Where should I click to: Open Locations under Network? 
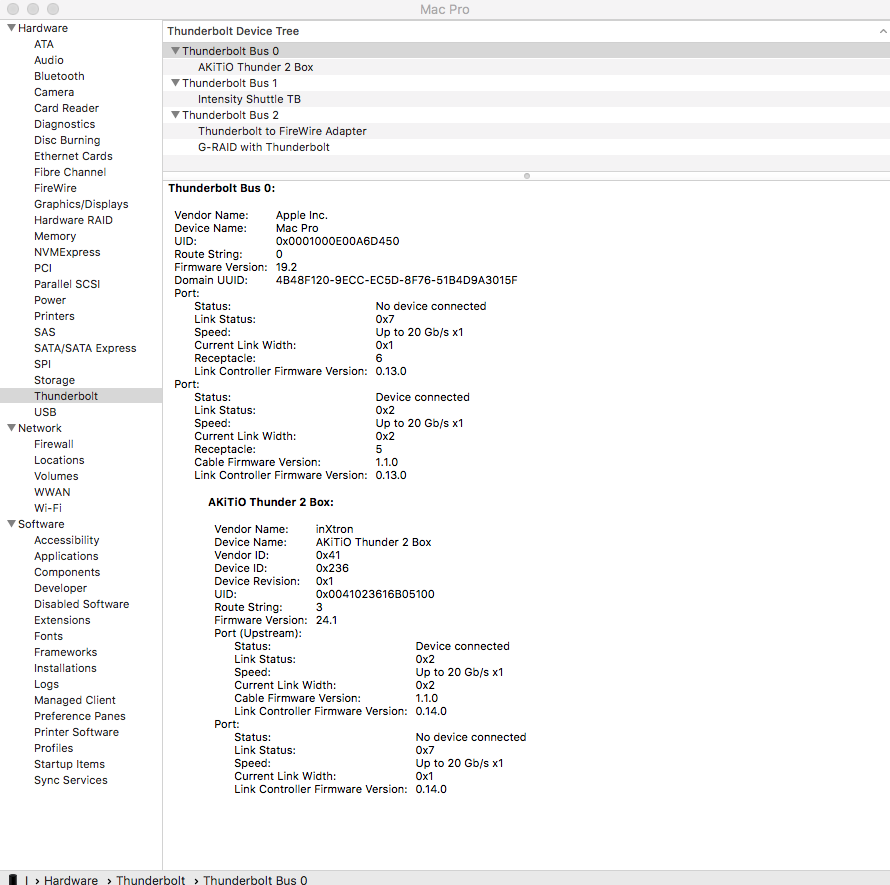pos(59,460)
